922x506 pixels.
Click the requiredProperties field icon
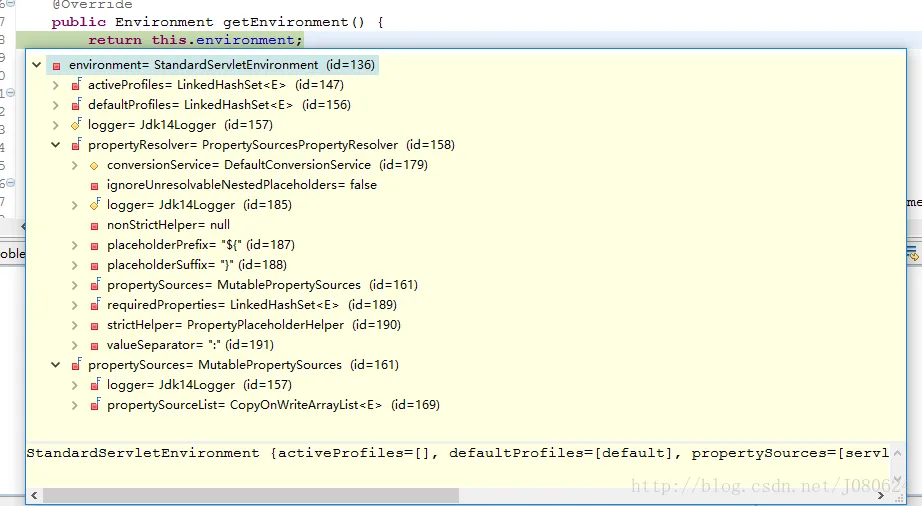(x=95, y=304)
